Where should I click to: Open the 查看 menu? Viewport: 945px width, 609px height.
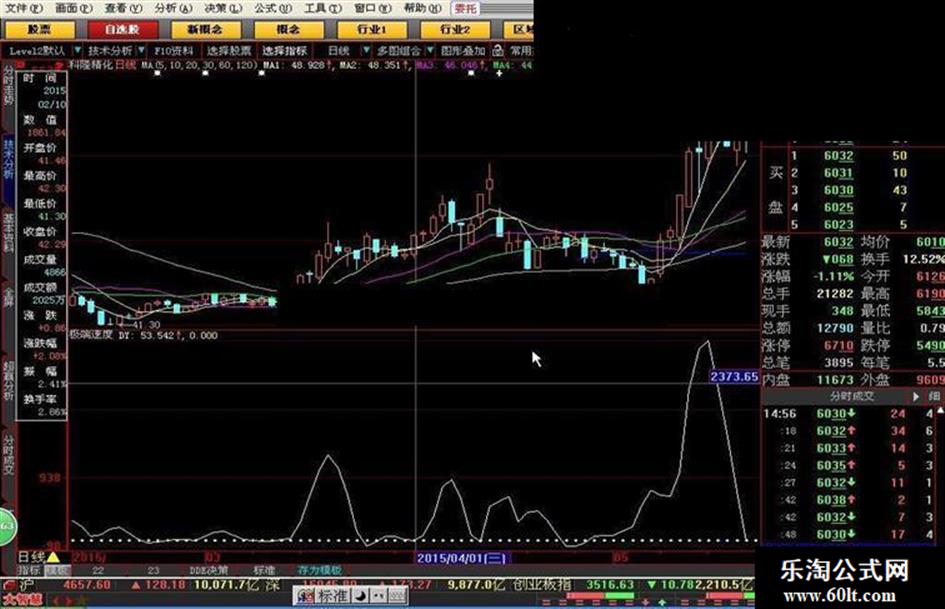[123, 8]
